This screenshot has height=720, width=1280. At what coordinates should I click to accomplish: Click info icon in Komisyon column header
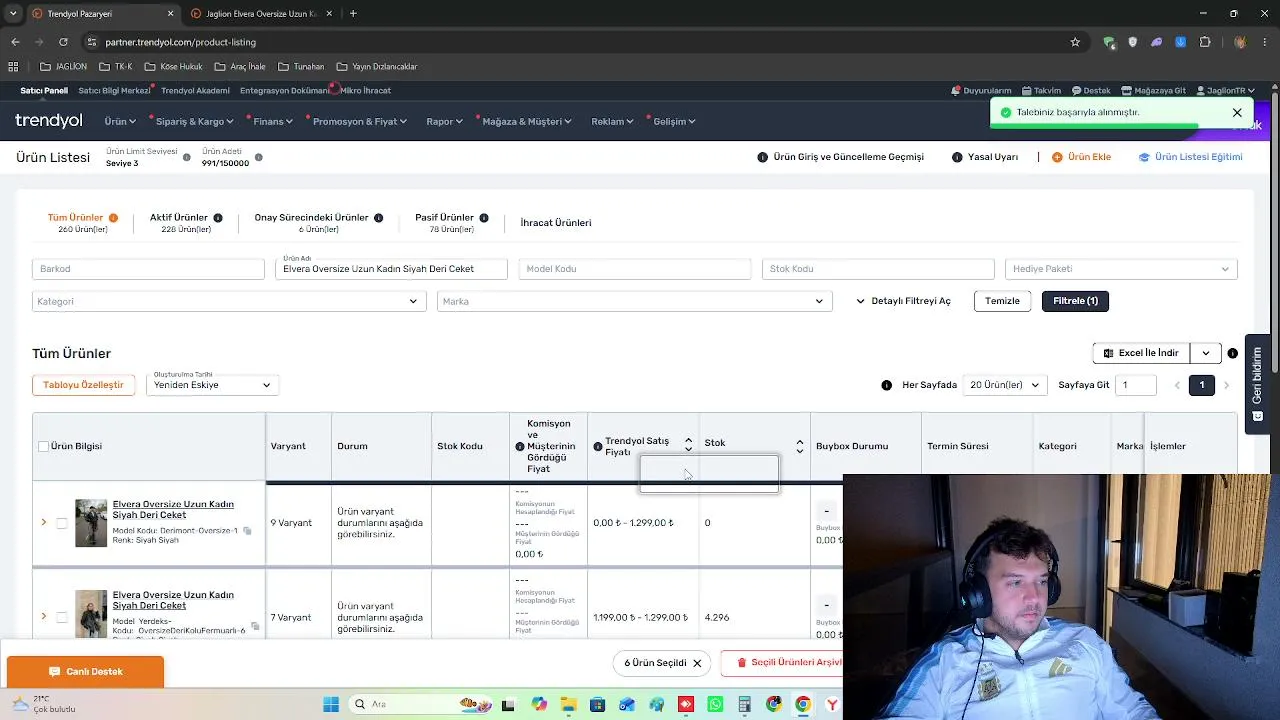pyautogui.click(x=519, y=446)
